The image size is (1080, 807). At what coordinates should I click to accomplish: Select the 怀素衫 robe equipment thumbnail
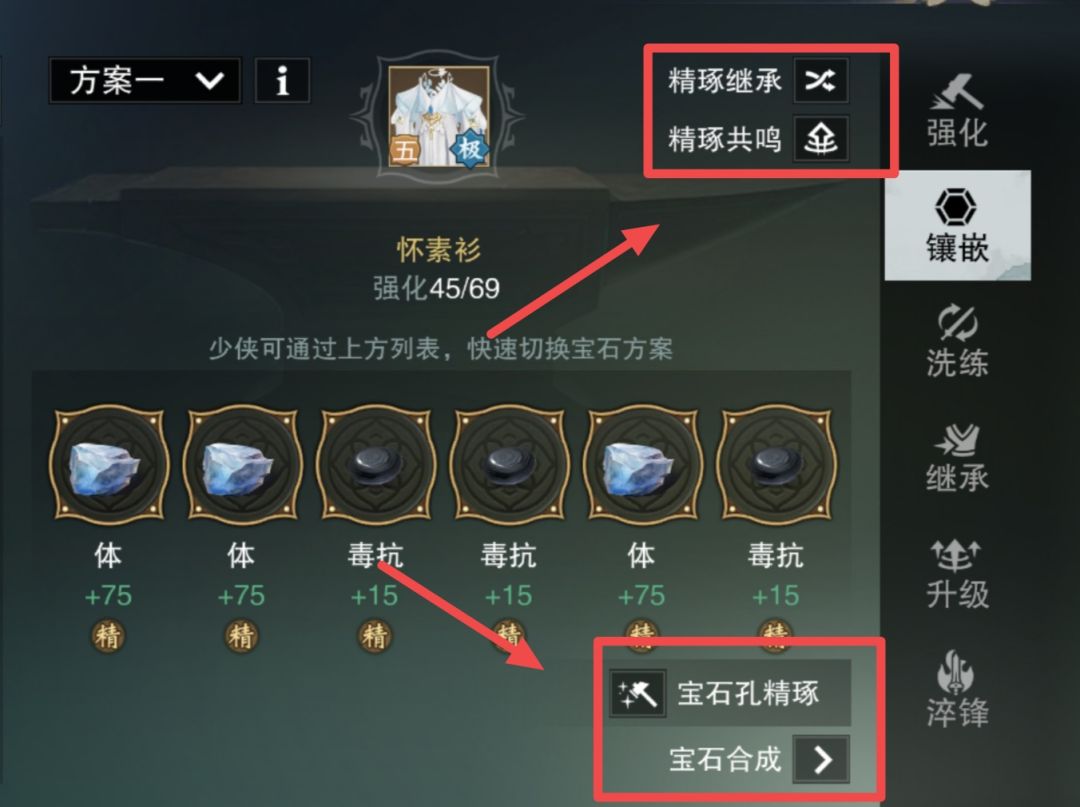[439, 116]
